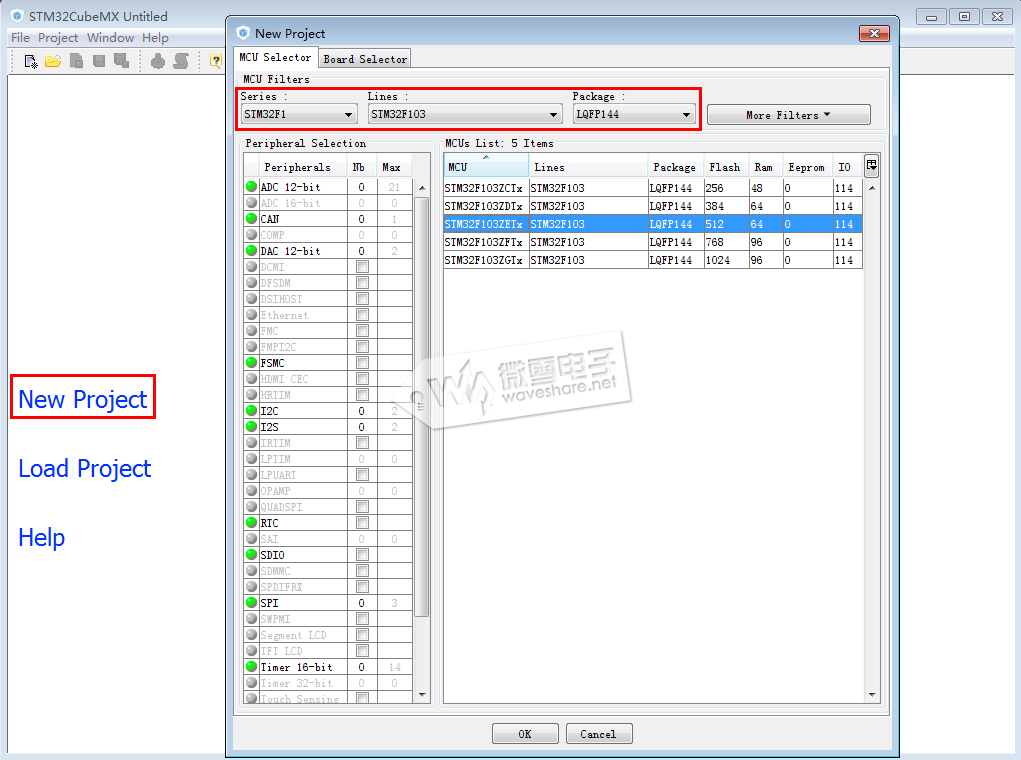Click the green status icon beside FSMC
Viewport: 1021px width, 760px height.
251,362
